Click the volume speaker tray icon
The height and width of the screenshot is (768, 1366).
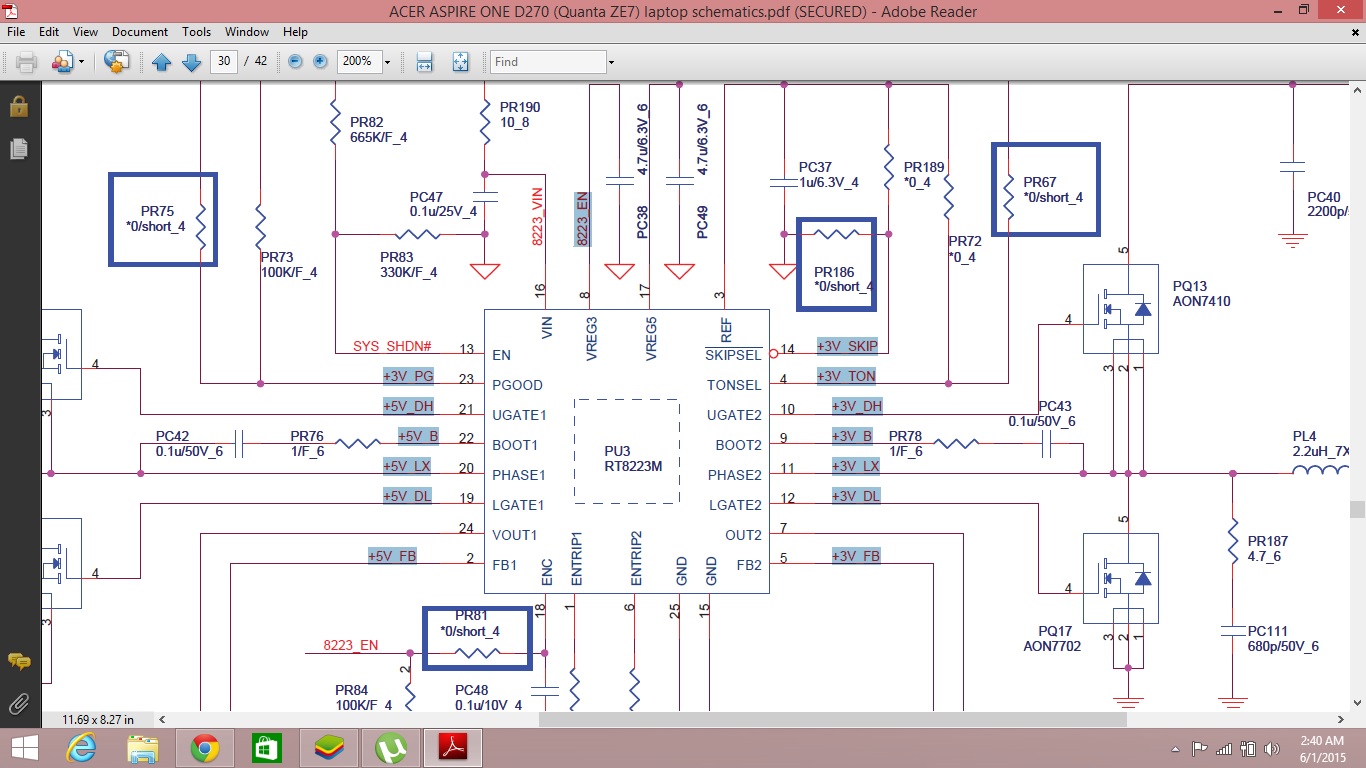(x=1272, y=748)
